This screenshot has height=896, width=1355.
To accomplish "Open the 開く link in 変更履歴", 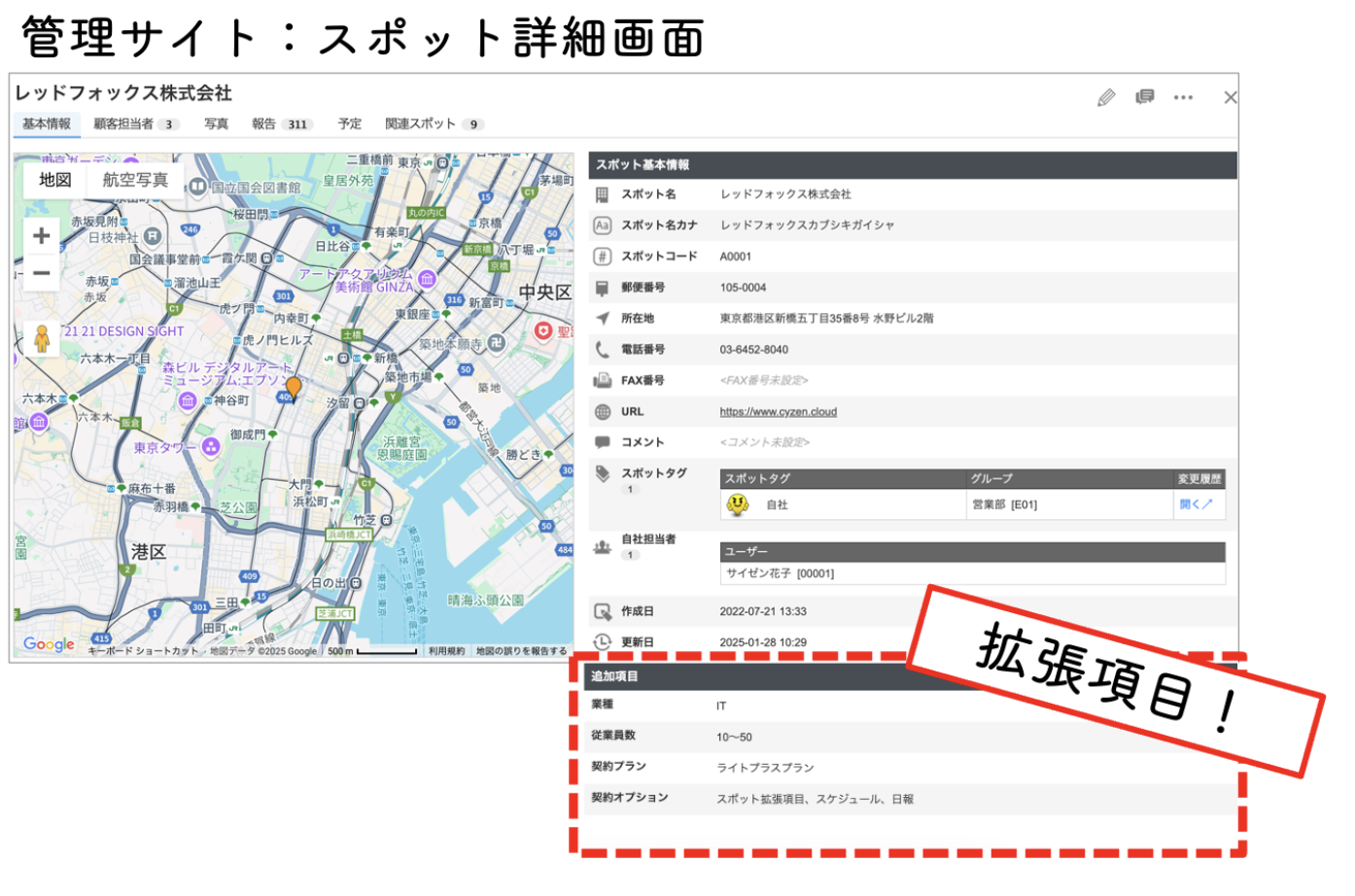I will tap(1196, 504).
